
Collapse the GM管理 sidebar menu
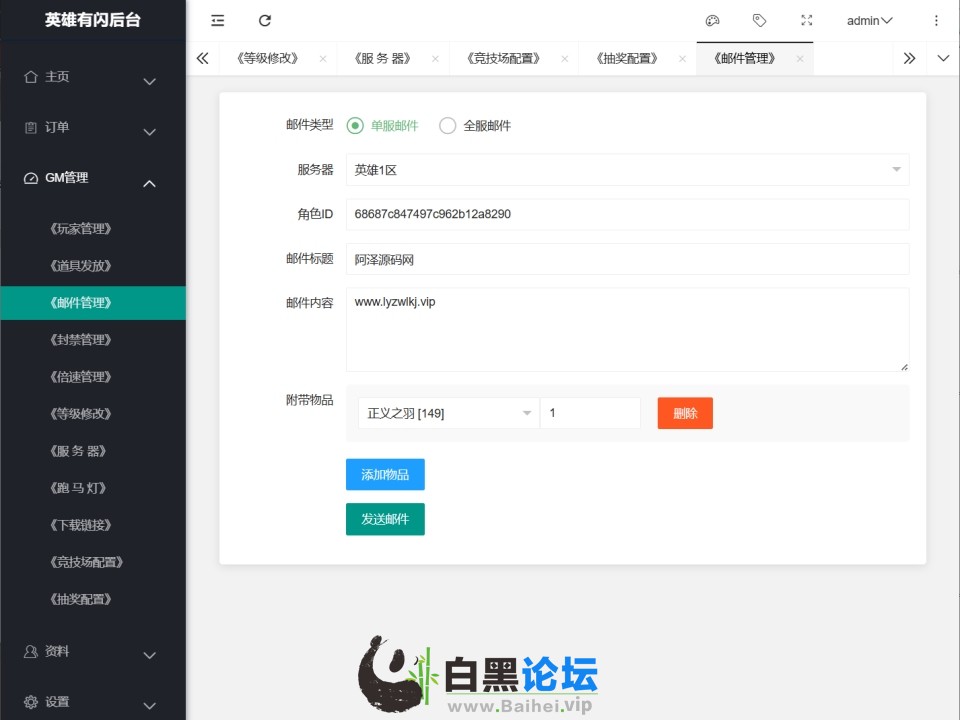(93, 178)
